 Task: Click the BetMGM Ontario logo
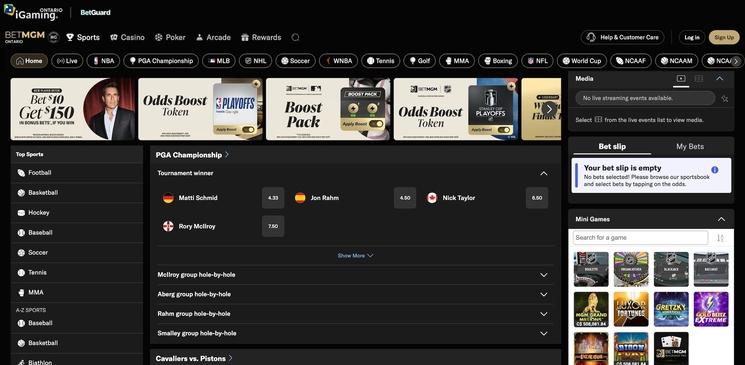[25, 37]
